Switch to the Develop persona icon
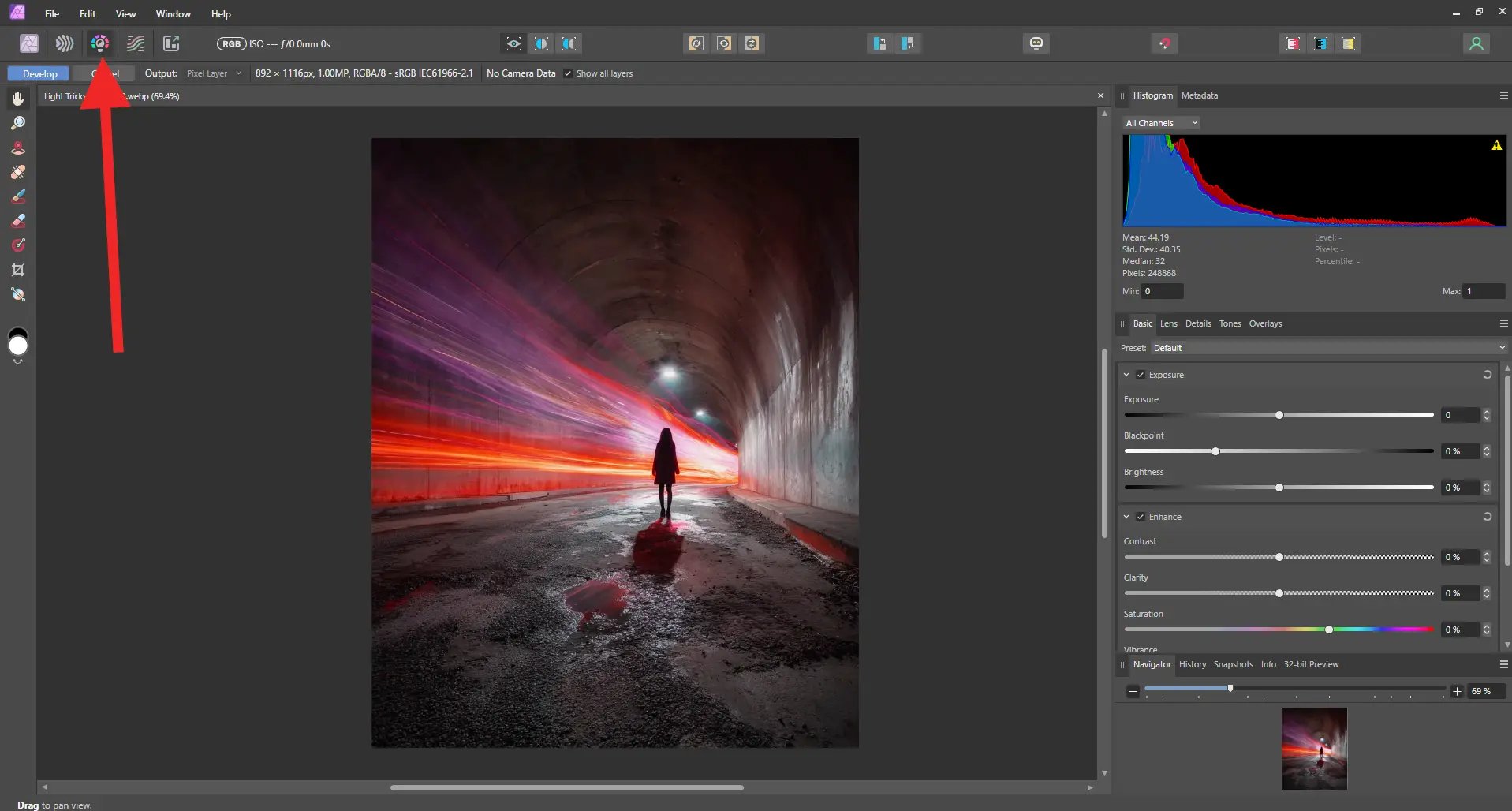 (100, 43)
